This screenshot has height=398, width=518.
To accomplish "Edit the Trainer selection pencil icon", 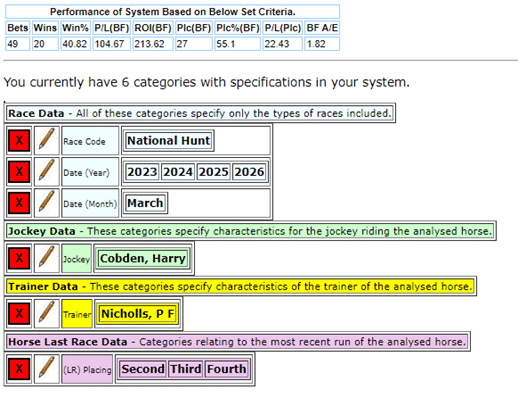I will coord(47,313).
